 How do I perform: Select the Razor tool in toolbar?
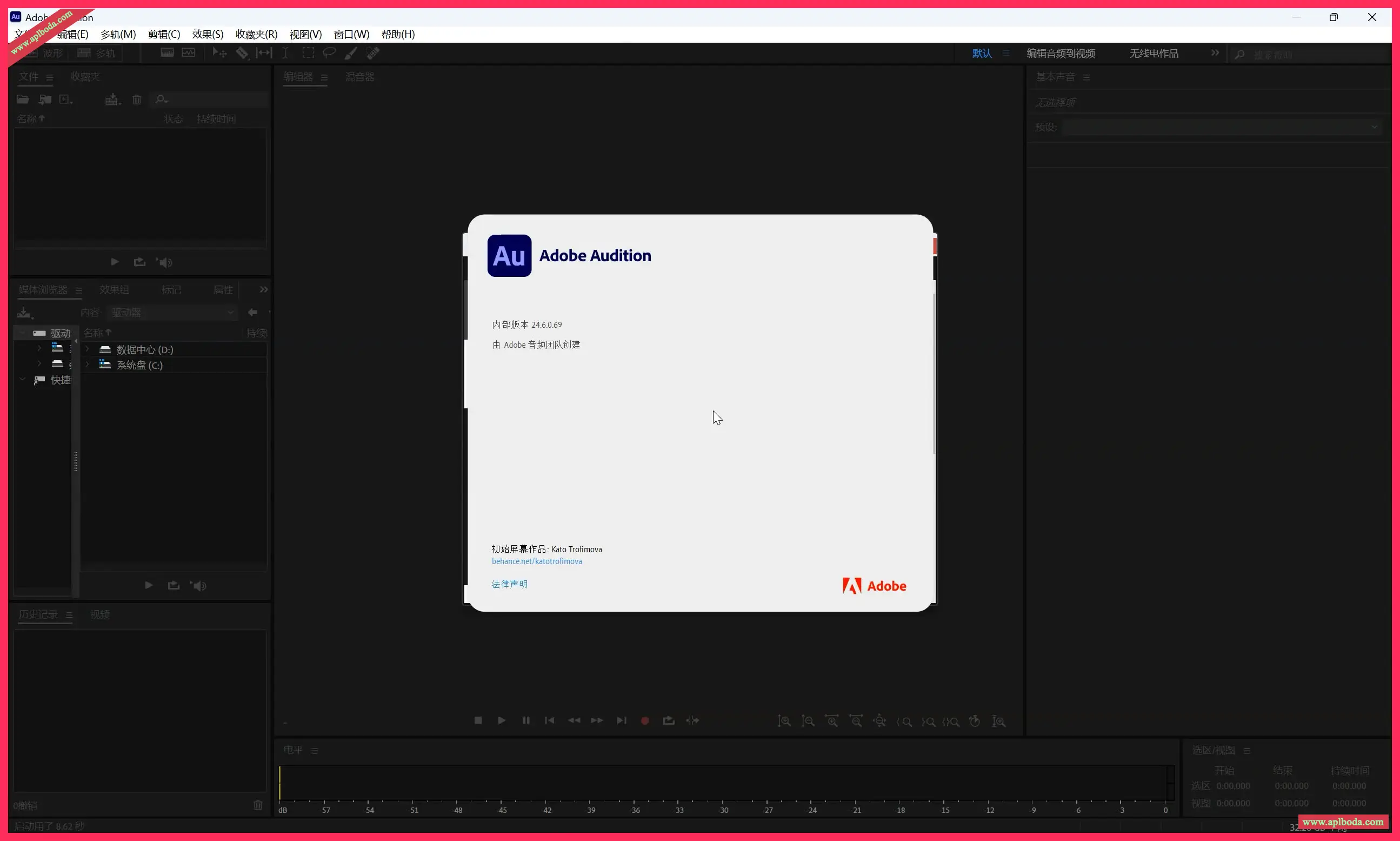click(242, 53)
